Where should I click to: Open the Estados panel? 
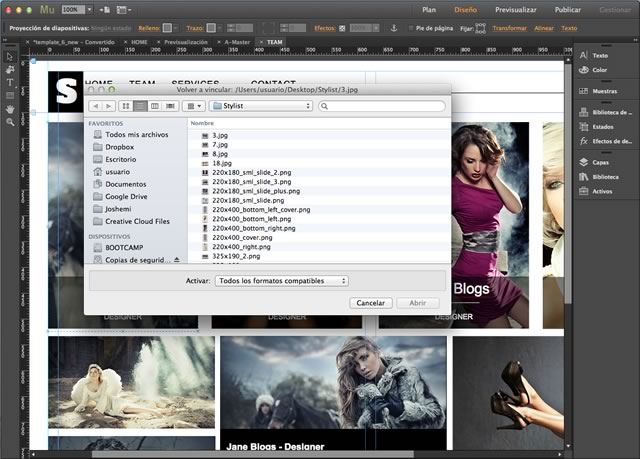pos(596,127)
